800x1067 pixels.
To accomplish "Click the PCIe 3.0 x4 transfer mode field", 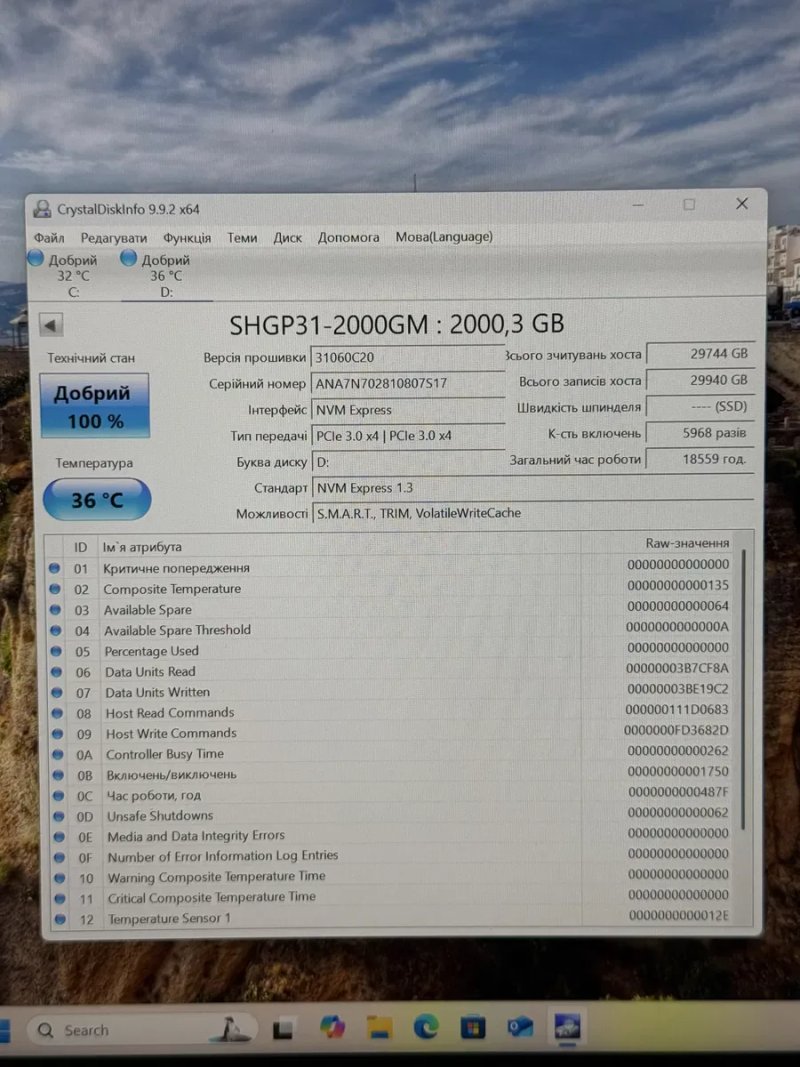I will [x=407, y=436].
